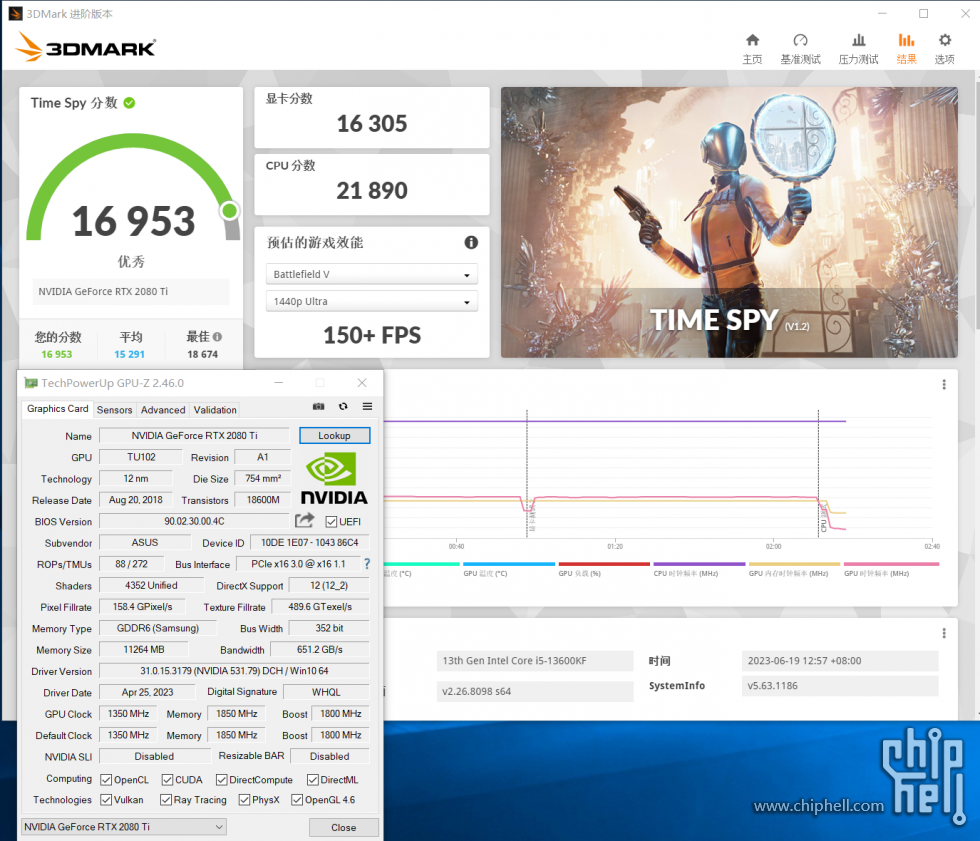Viewport: 980px width, 841px height.
Task: Click the CPU 分数 score 21 890
Action: [x=372, y=191]
